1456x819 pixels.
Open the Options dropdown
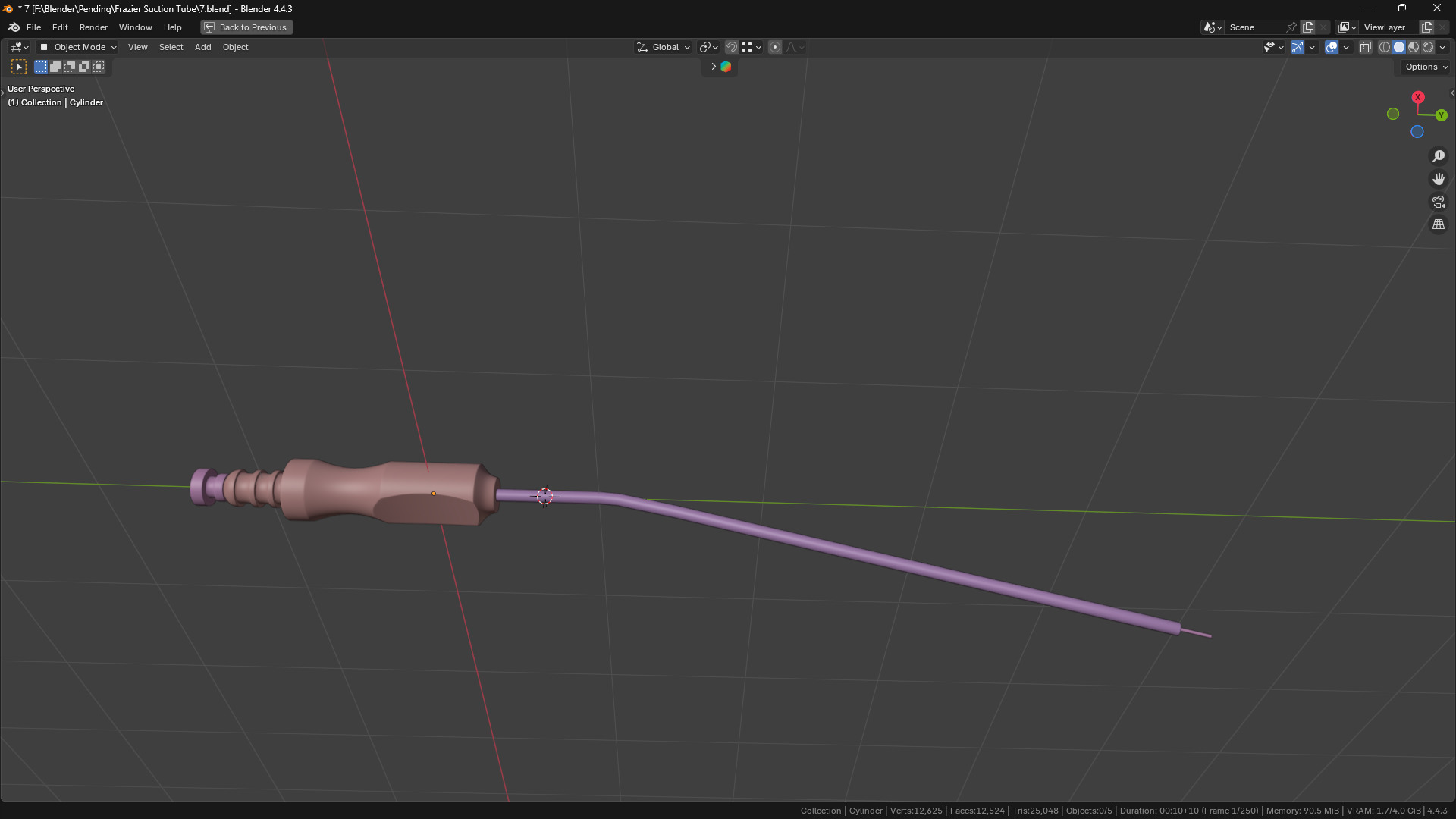(x=1426, y=67)
